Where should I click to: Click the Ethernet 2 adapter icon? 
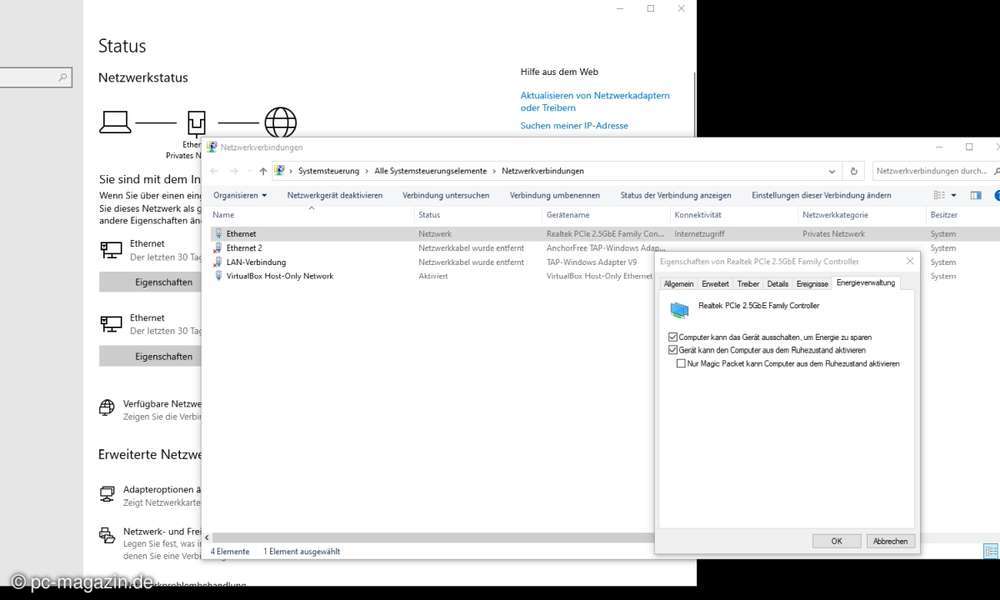point(218,248)
